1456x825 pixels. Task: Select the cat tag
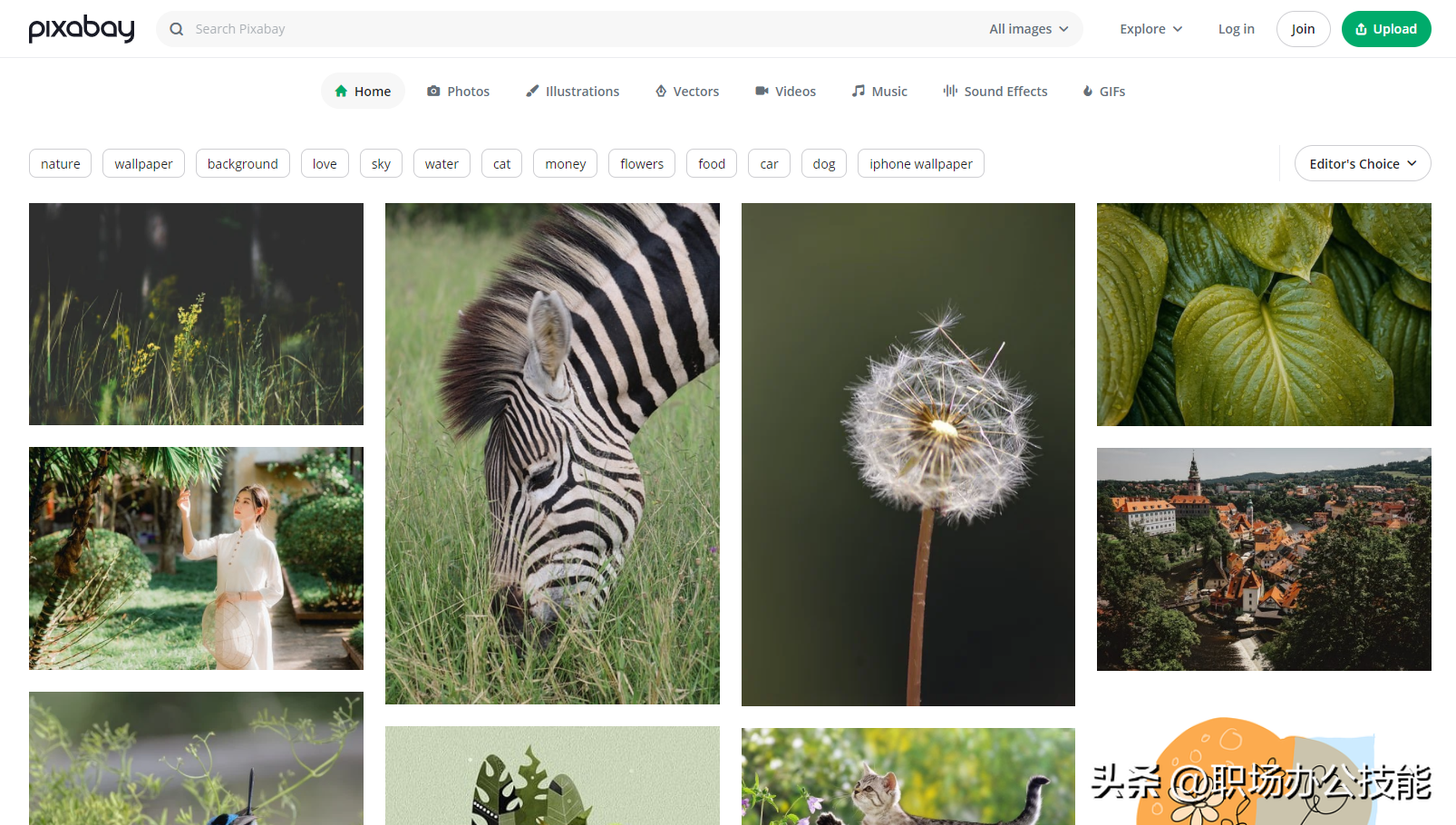pos(501,163)
